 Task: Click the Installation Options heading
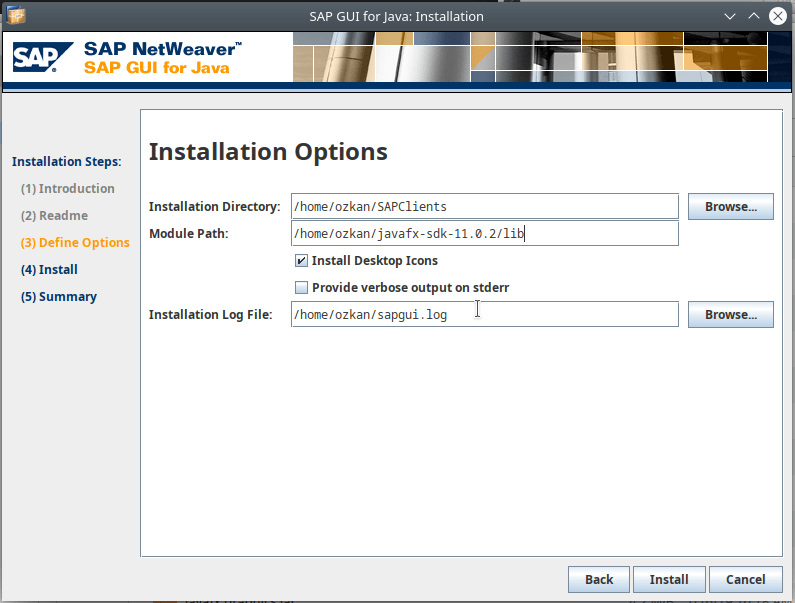coord(268,152)
